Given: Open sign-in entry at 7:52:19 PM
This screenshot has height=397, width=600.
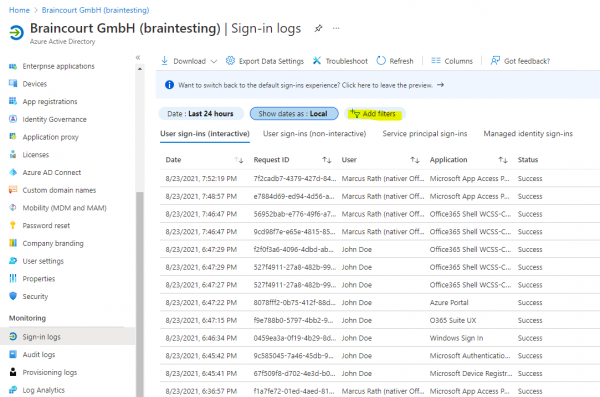Looking at the screenshot, I should [380, 178].
